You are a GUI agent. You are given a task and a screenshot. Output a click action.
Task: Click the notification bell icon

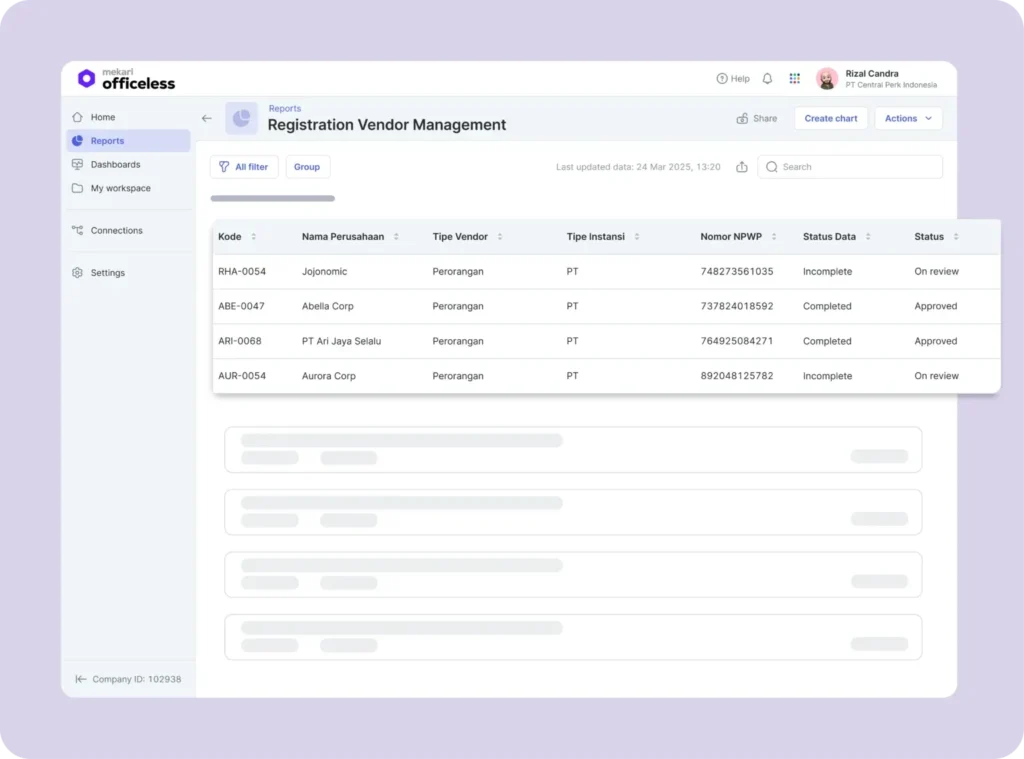pyautogui.click(x=767, y=79)
